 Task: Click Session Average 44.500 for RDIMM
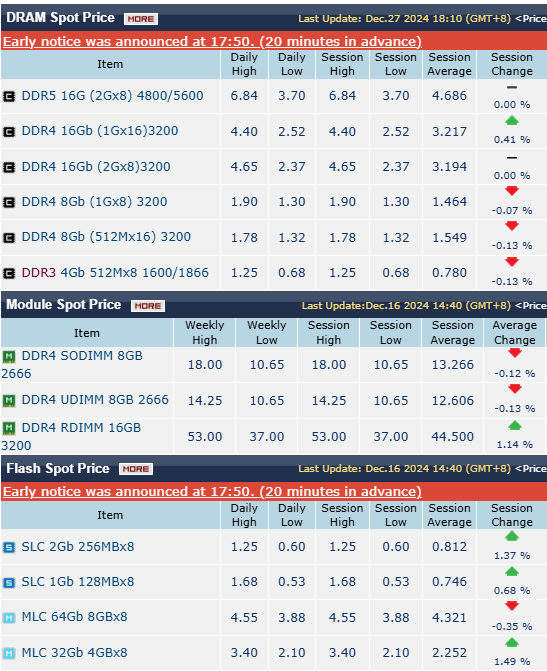453,436
